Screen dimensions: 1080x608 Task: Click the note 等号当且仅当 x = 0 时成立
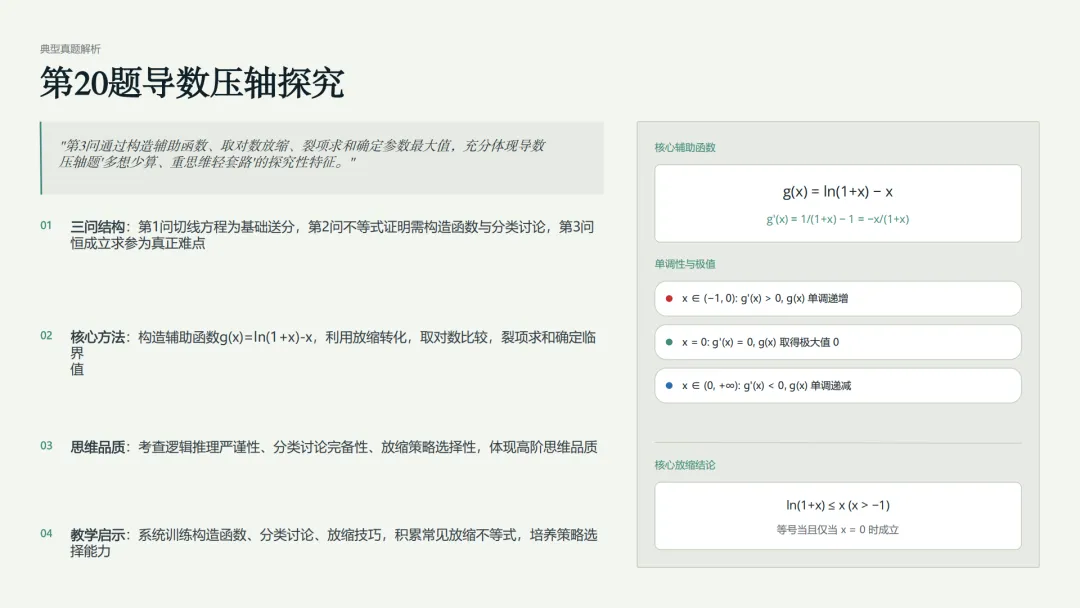pos(838,530)
